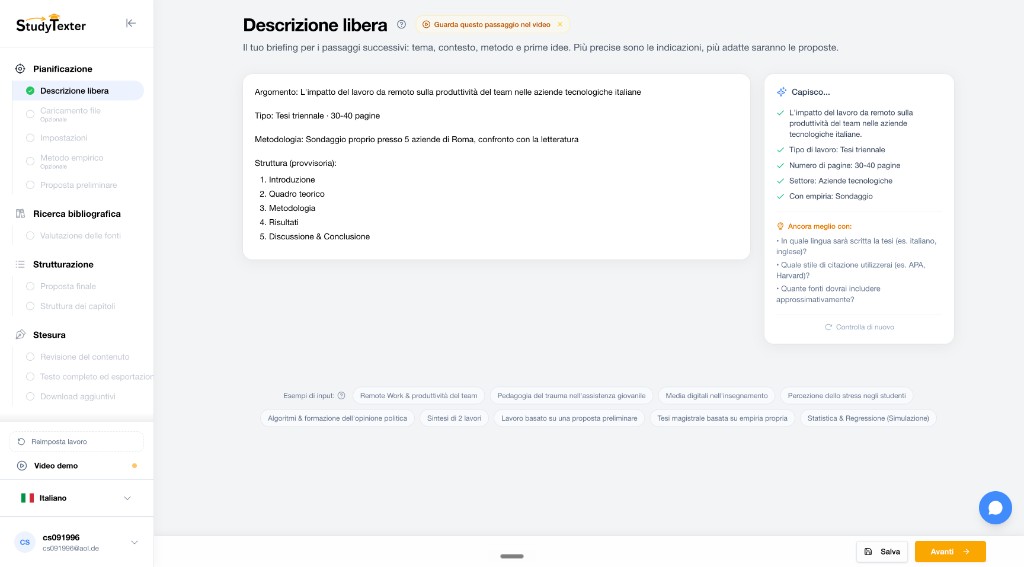The image size is (1024, 567).
Task: Click the sparkle icon beside Capisco
Action: 781,92
